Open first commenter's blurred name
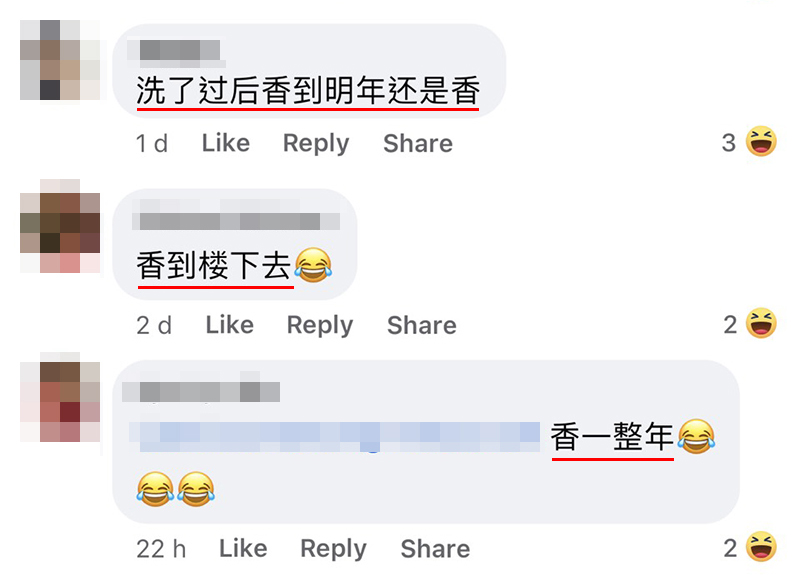 (176, 53)
